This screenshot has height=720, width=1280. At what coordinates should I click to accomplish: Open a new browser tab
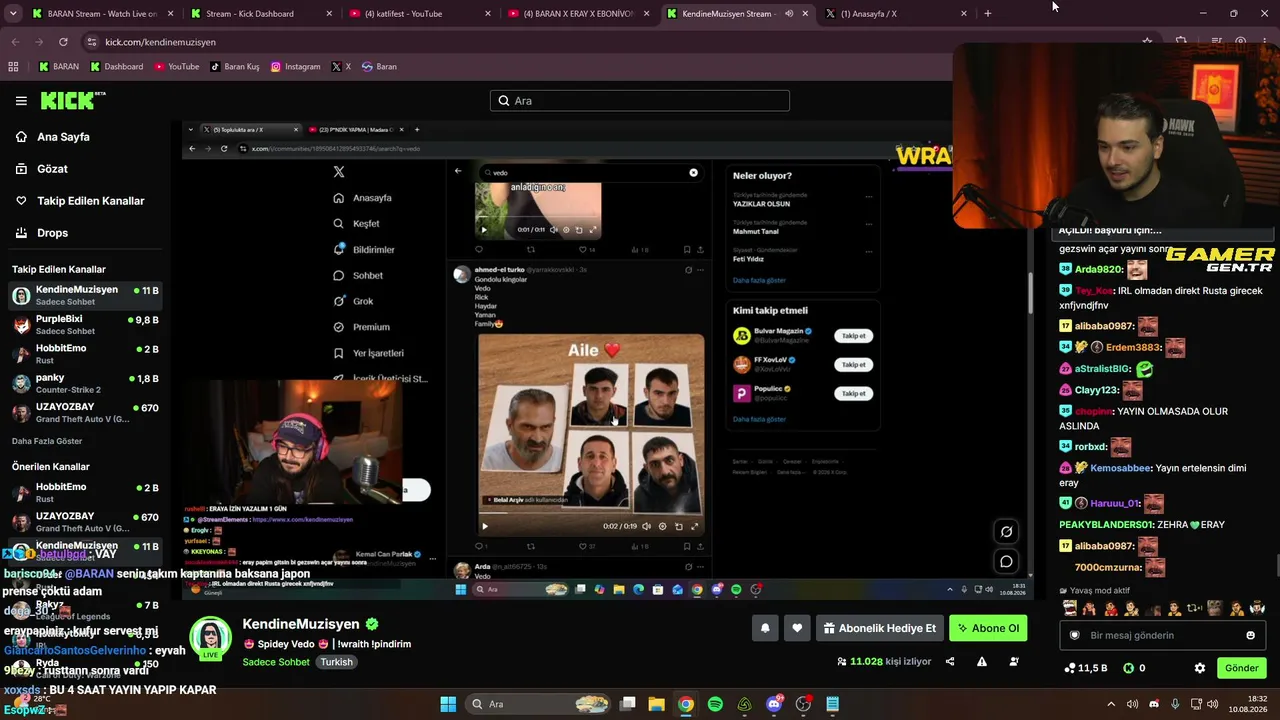[988, 14]
